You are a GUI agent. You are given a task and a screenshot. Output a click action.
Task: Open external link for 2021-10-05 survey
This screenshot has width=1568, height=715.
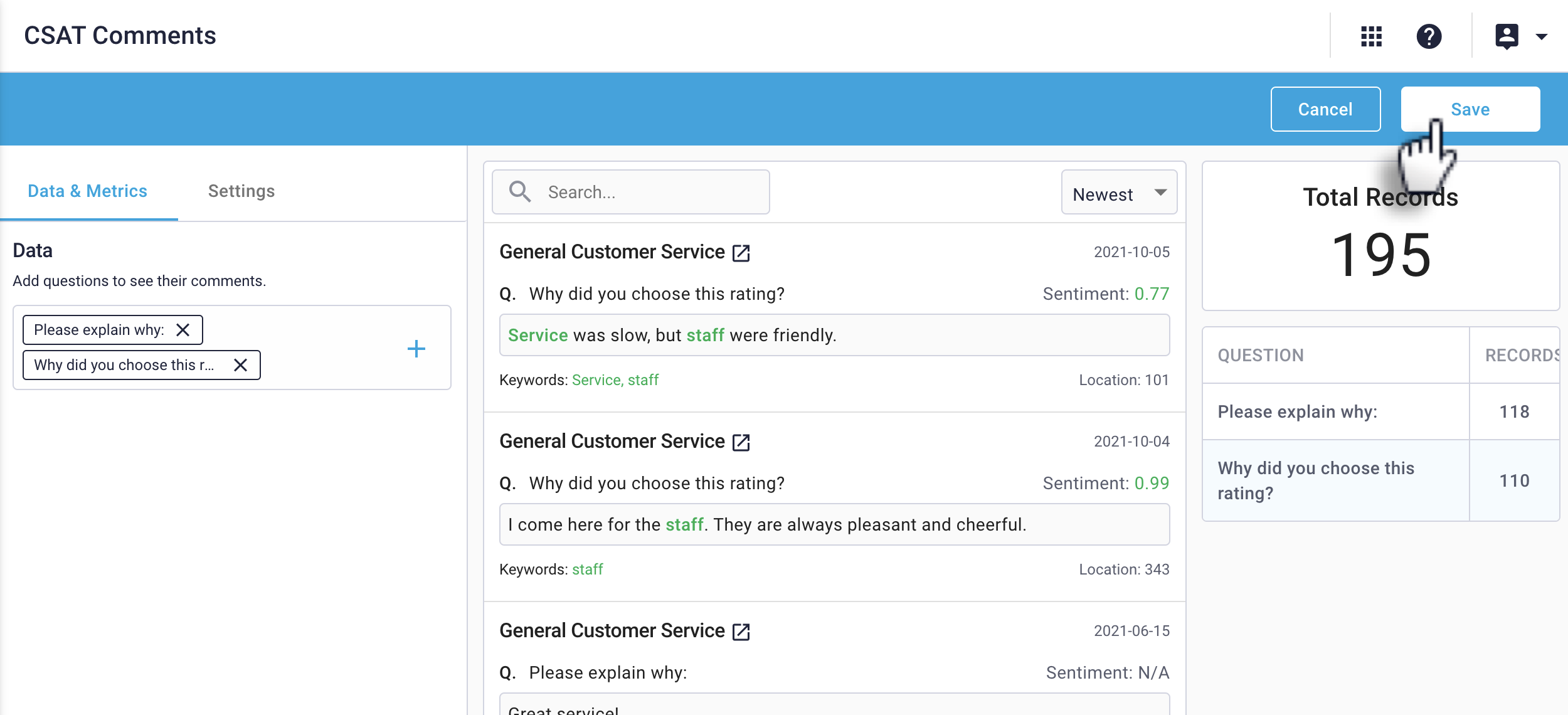coord(741,253)
